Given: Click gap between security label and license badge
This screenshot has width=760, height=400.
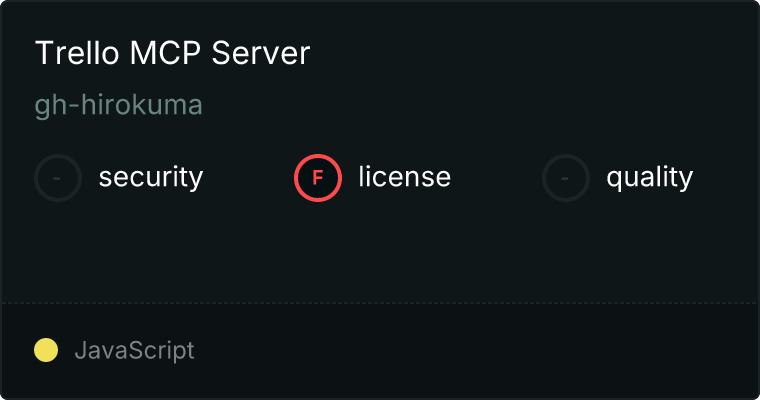Looking at the screenshot, I should 248,178.
